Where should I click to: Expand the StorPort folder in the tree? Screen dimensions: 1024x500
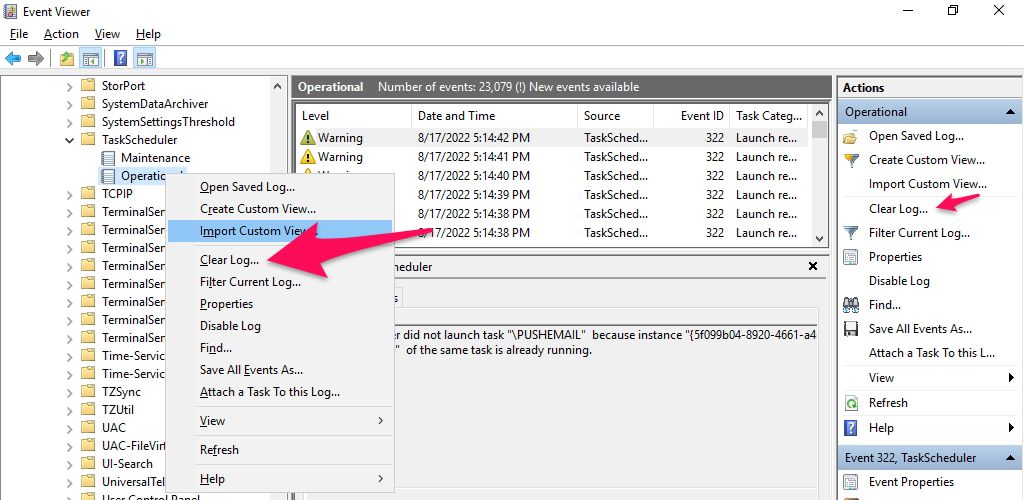coord(69,86)
